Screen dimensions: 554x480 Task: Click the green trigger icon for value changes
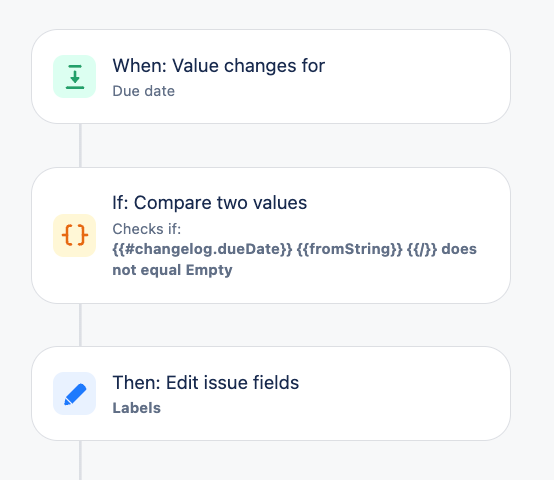(x=75, y=76)
